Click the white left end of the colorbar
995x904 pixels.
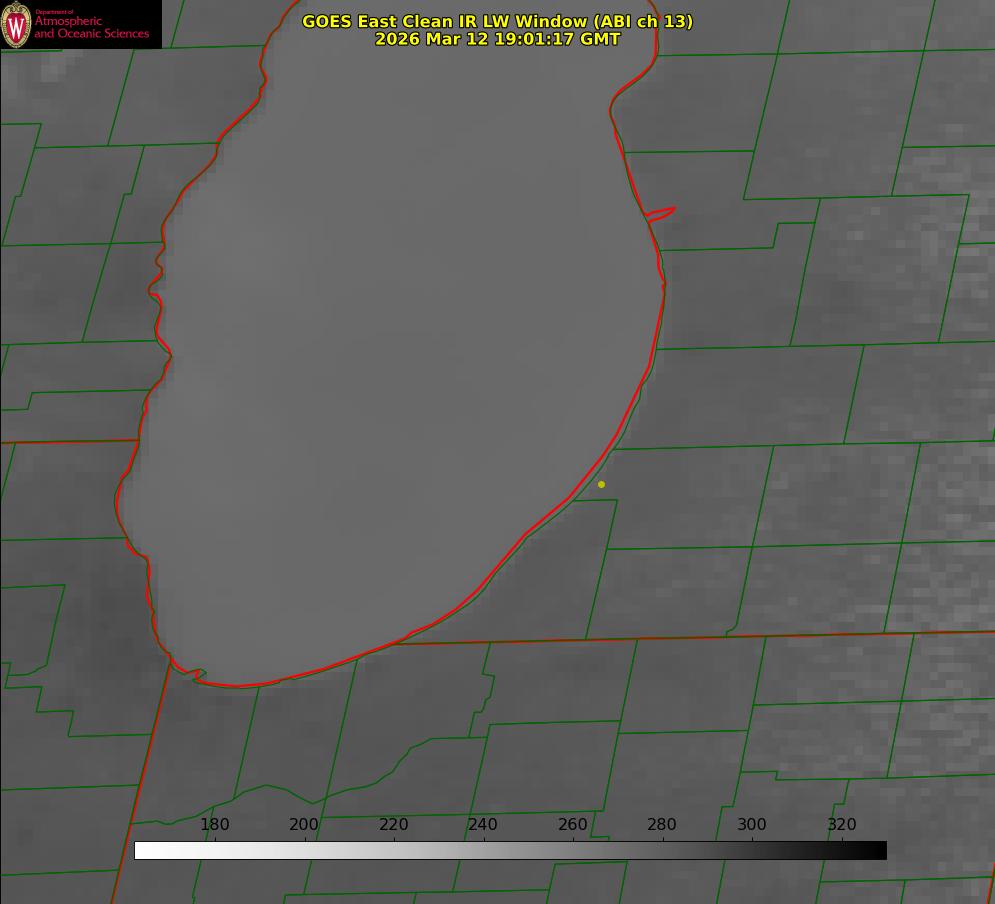(142, 850)
